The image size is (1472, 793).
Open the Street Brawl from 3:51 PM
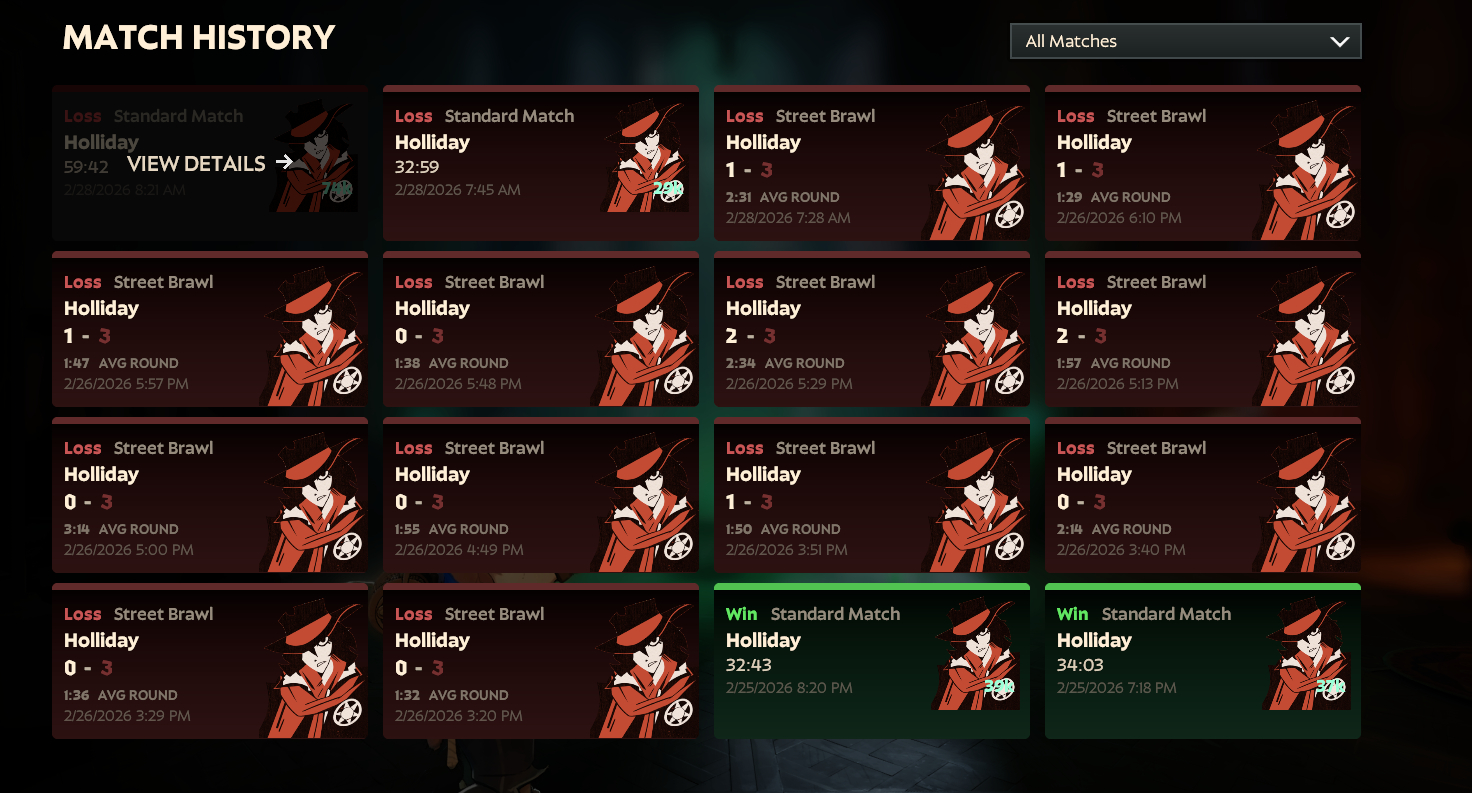point(872,495)
